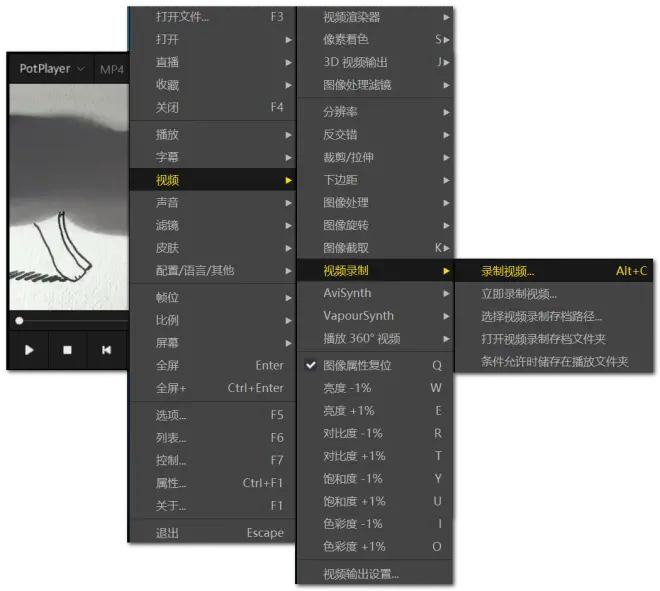Open 反交错 submenu
Viewport: 660px width, 591px height.
click(375, 135)
